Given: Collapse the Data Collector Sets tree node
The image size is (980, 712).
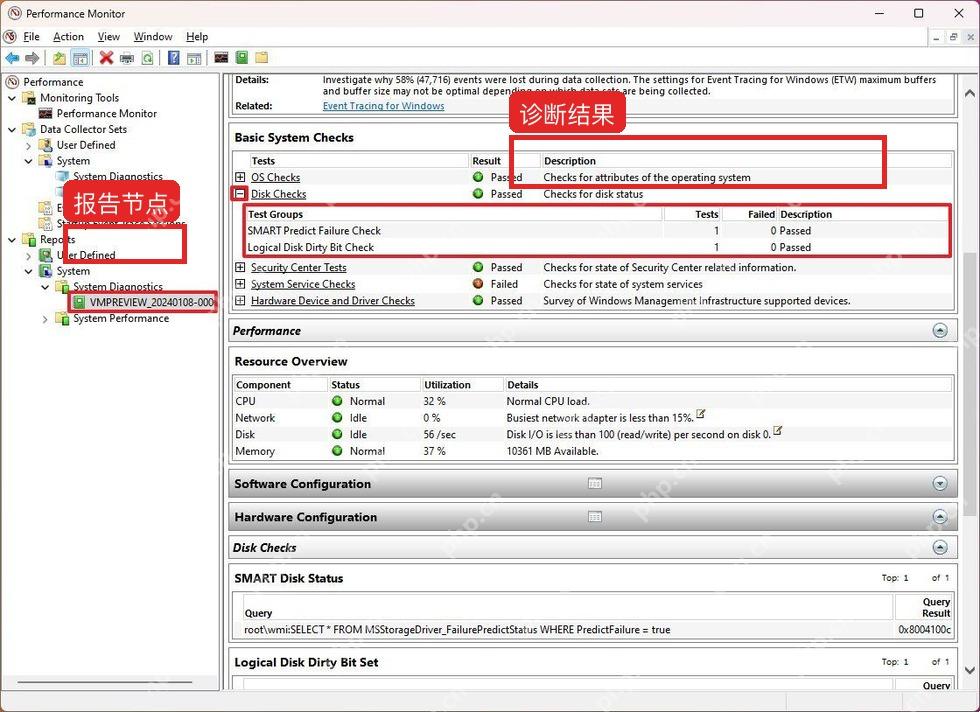Looking at the screenshot, I should click(x=12, y=129).
